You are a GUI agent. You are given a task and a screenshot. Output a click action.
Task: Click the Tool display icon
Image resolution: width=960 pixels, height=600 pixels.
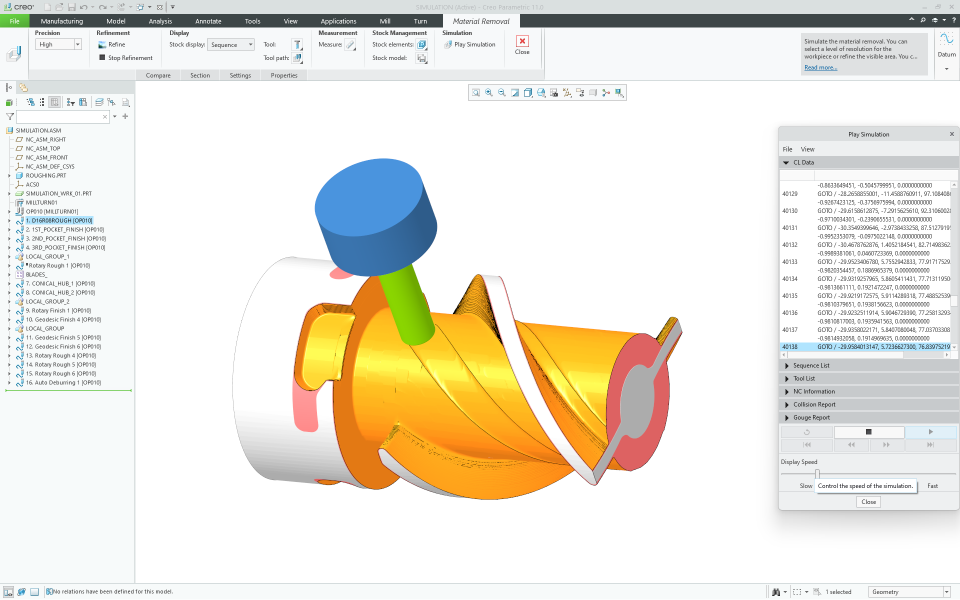click(x=297, y=45)
